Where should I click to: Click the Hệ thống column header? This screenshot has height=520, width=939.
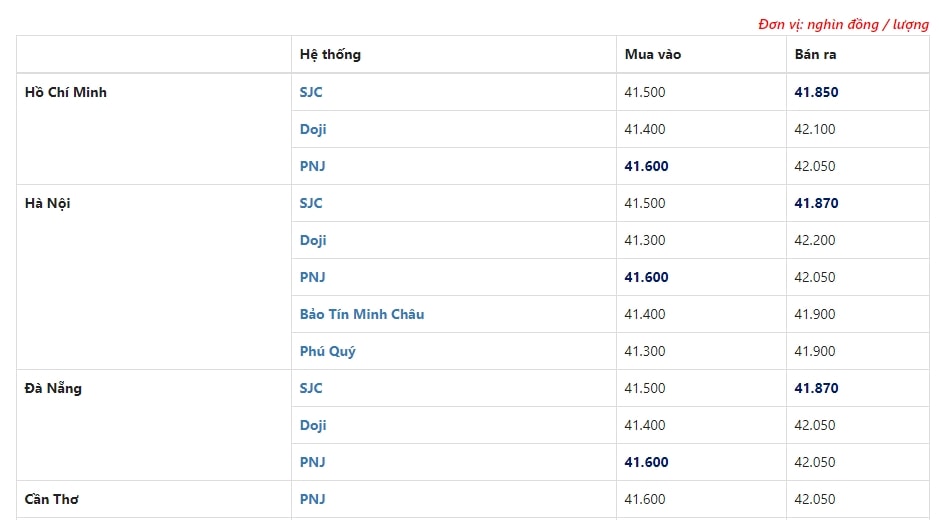click(330, 55)
